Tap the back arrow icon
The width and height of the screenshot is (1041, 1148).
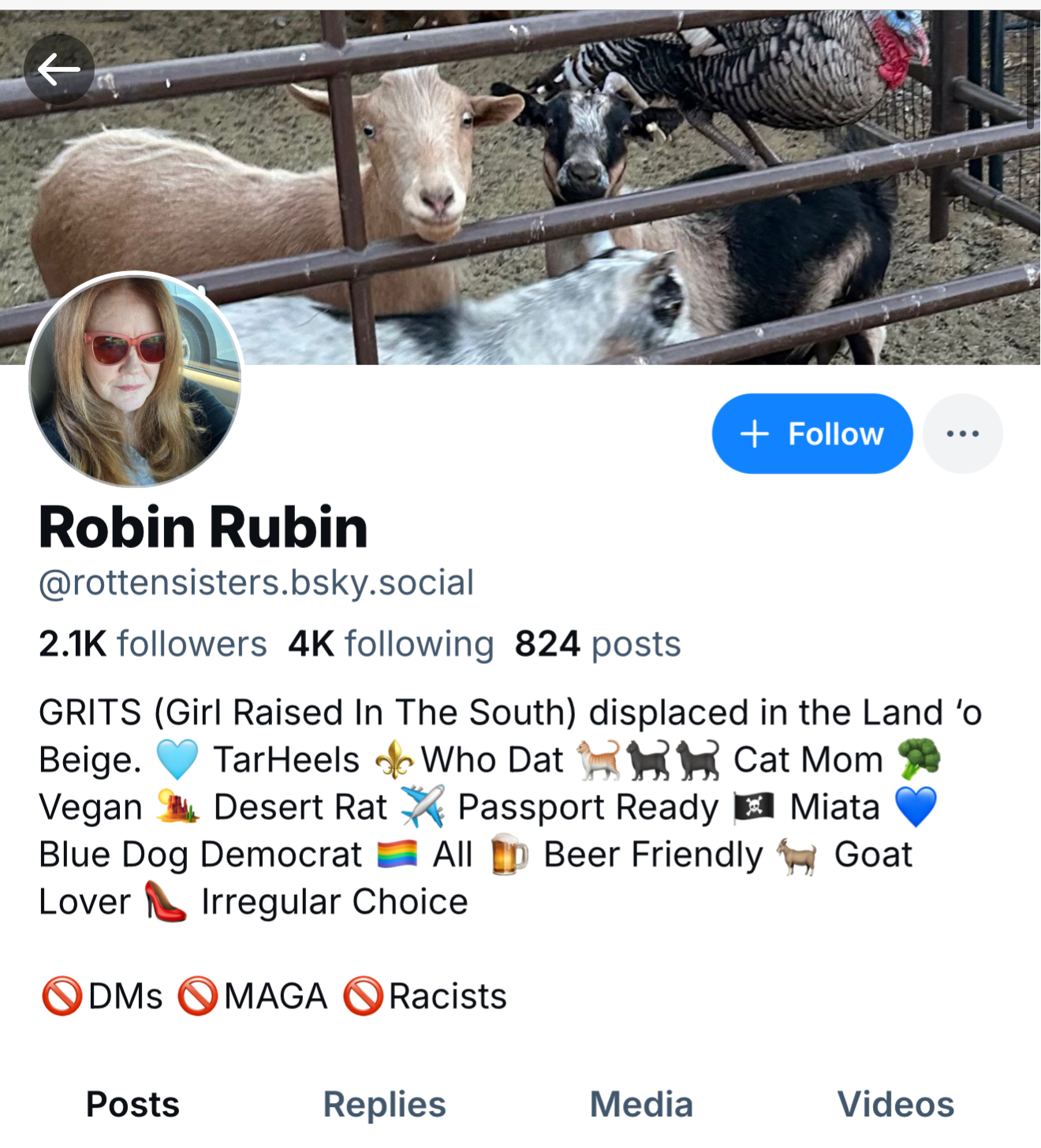click(59, 69)
